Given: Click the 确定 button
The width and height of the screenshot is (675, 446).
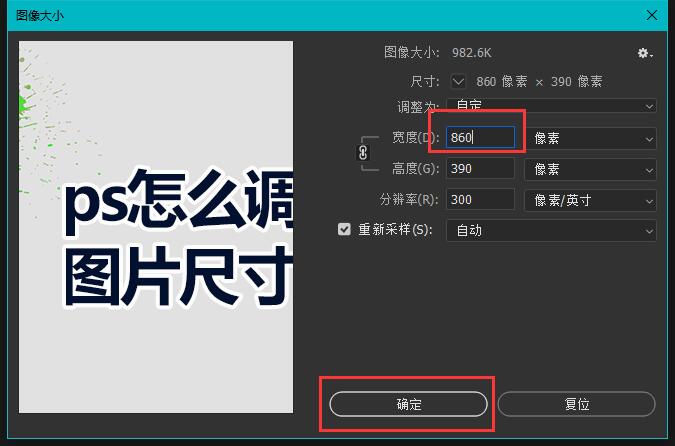Looking at the screenshot, I should pyautogui.click(x=409, y=404).
